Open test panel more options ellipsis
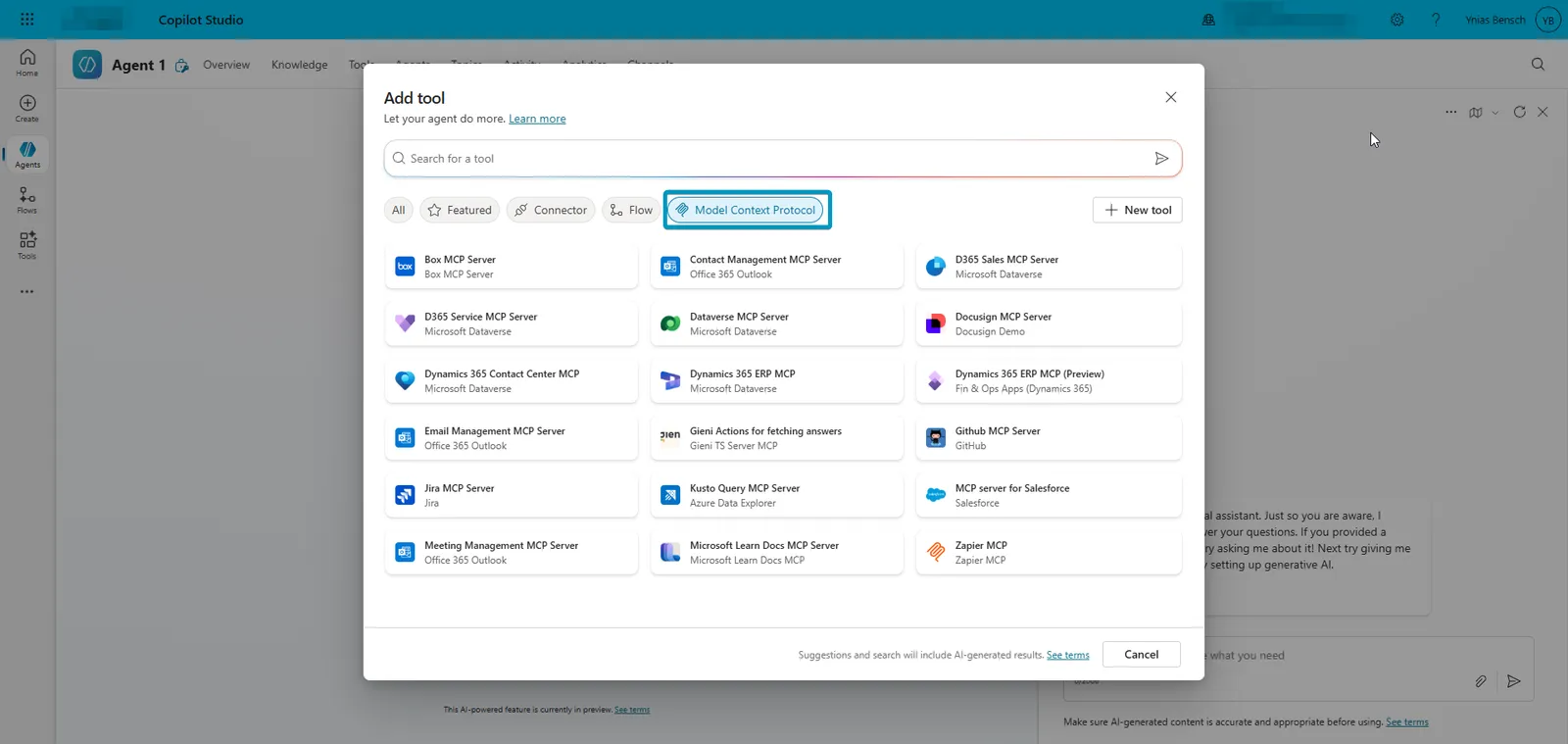Viewport: 1568px width, 744px height. [x=1450, y=112]
